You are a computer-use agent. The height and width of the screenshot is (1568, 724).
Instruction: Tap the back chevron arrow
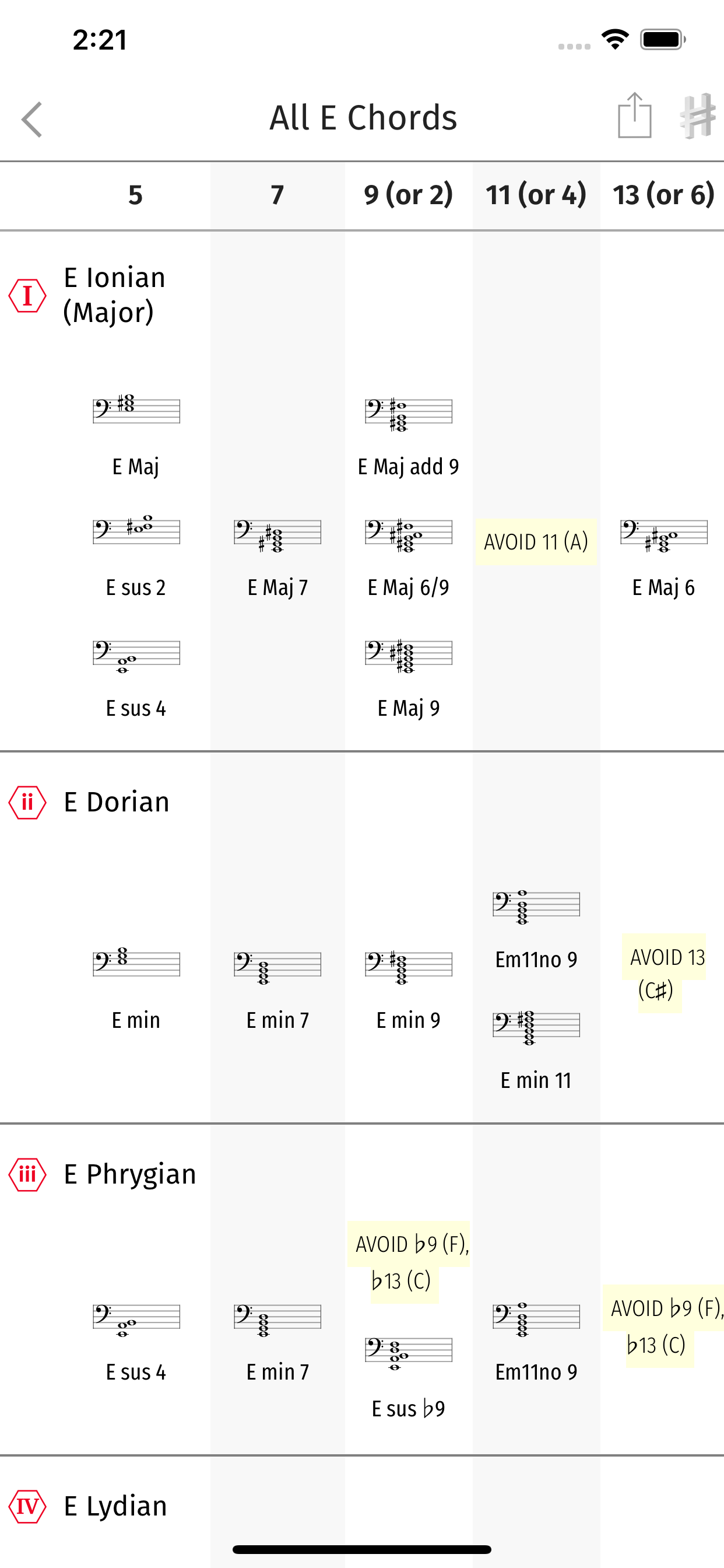coord(31,120)
